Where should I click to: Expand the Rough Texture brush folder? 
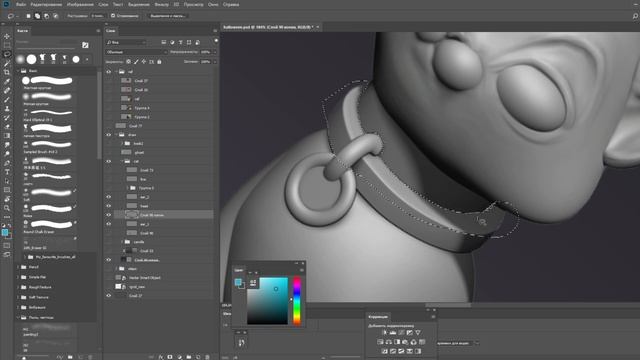(18, 287)
